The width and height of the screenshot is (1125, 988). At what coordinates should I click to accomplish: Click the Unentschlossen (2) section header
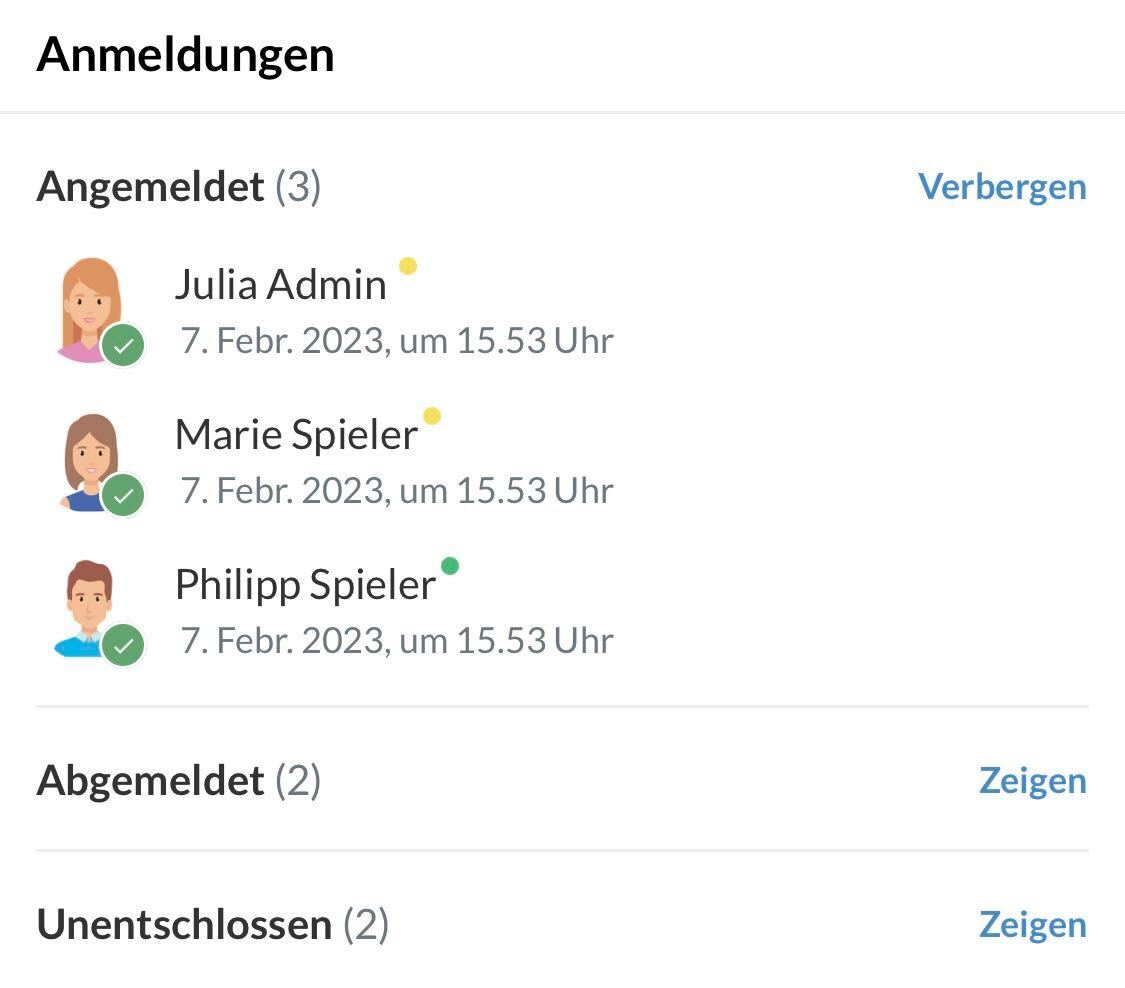(x=212, y=924)
